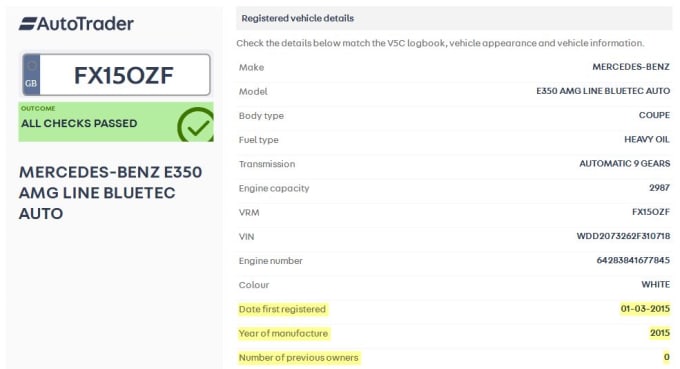Click the VRM value in the details table
This screenshot has width=680, height=369.
coord(651,212)
